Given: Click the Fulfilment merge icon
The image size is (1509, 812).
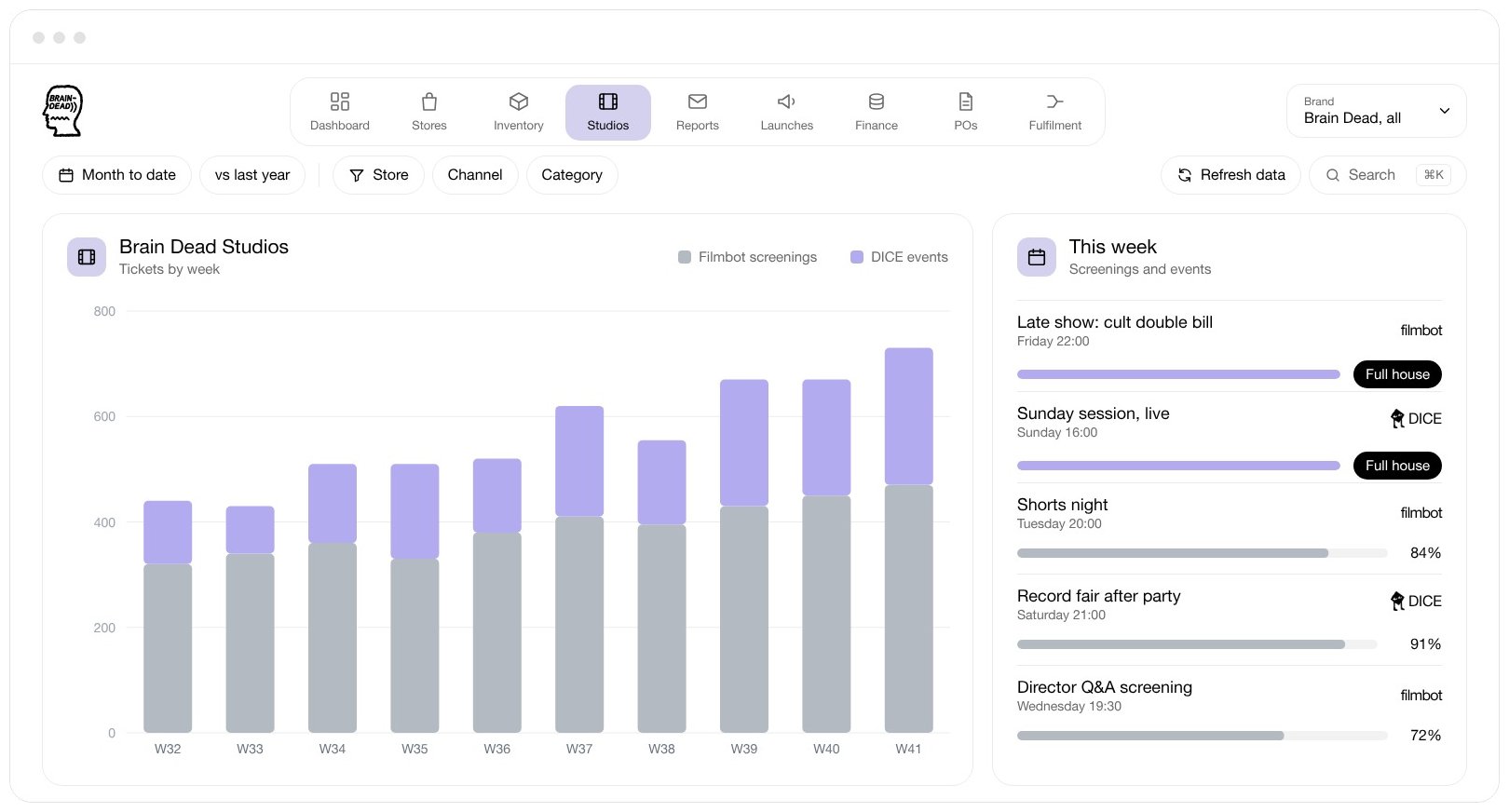Looking at the screenshot, I should pos(1055,101).
